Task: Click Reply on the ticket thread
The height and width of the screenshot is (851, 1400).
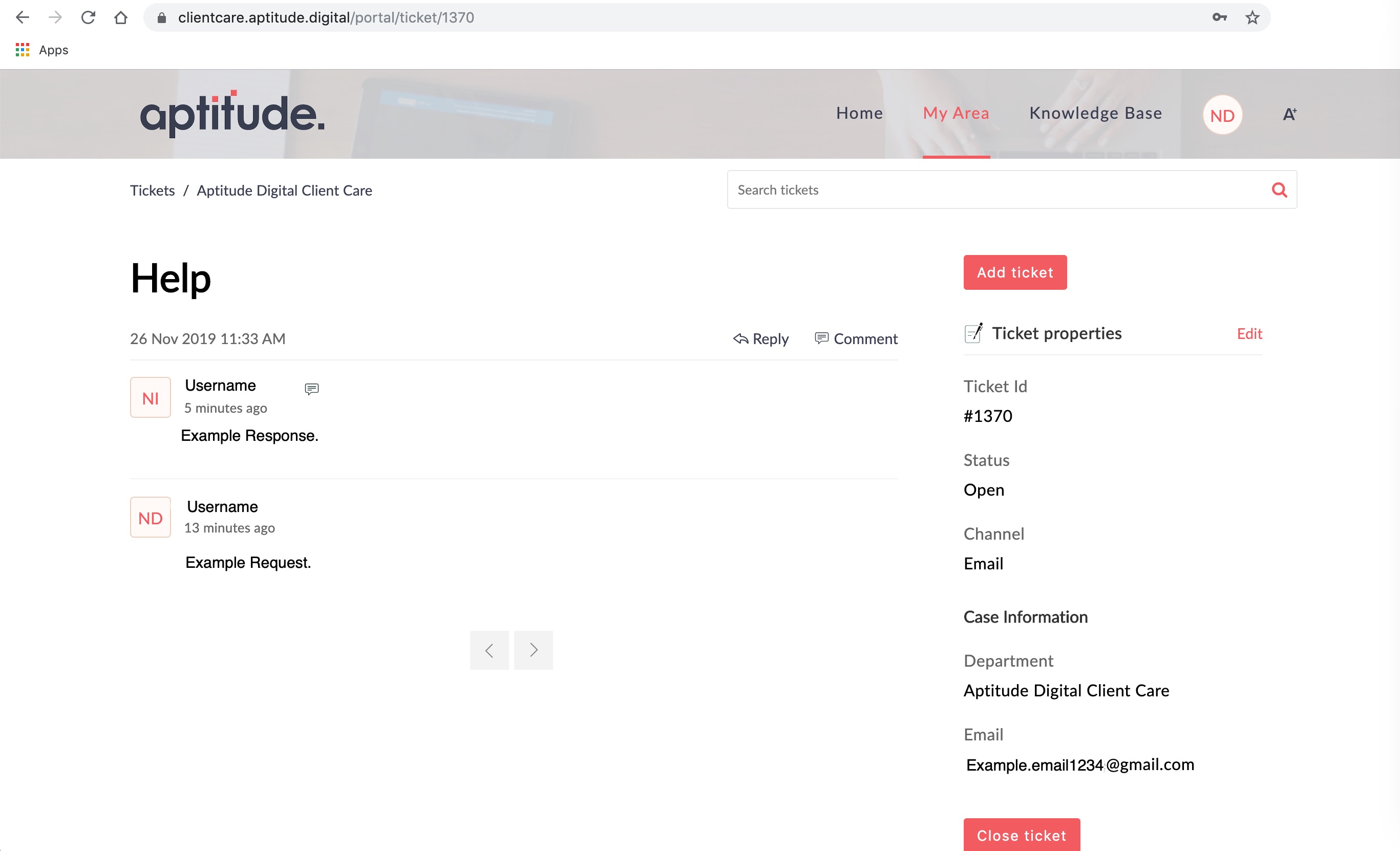Action: click(x=761, y=338)
